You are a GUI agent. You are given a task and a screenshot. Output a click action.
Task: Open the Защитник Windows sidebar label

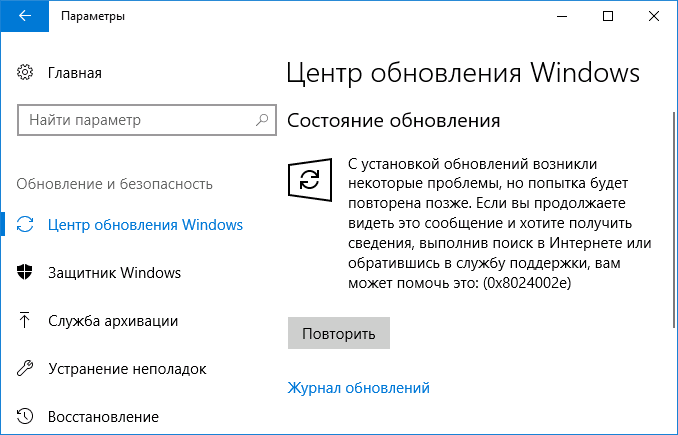click(x=114, y=273)
